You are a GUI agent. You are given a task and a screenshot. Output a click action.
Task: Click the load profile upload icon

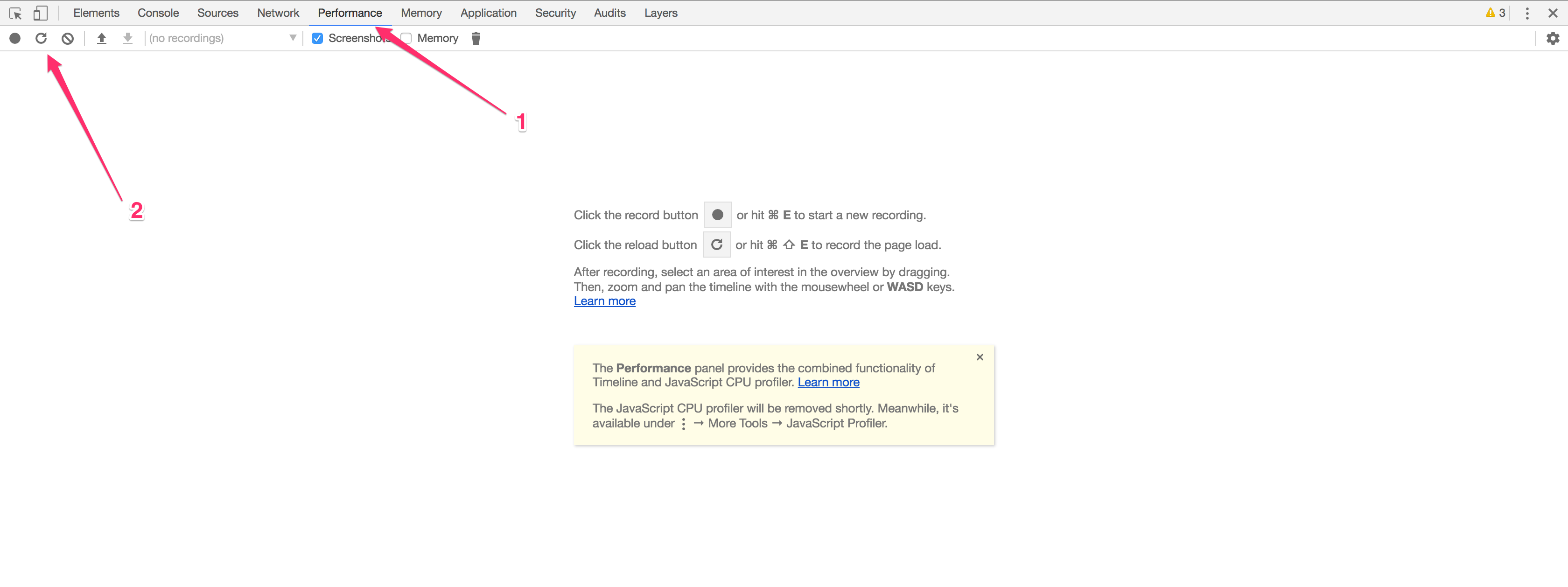pyautogui.click(x=102, y=38)
